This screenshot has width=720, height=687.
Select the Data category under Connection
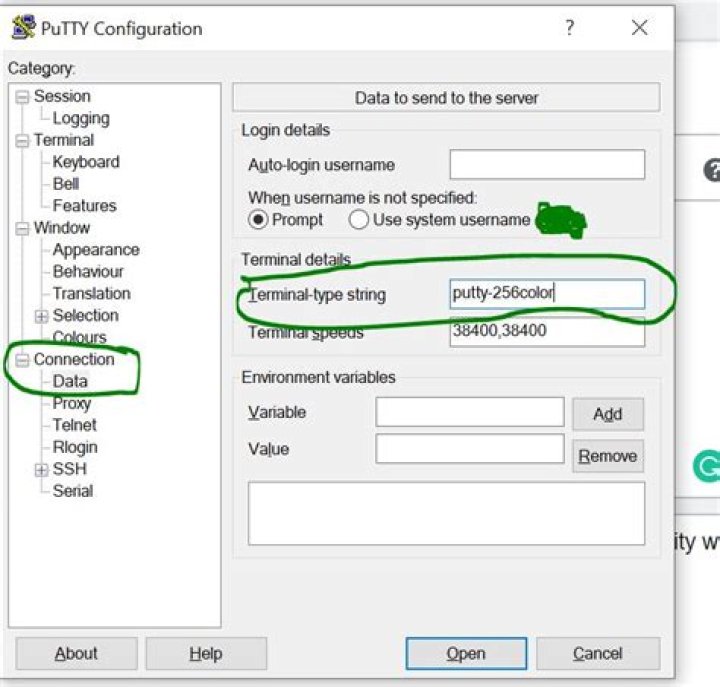[70, 381]
